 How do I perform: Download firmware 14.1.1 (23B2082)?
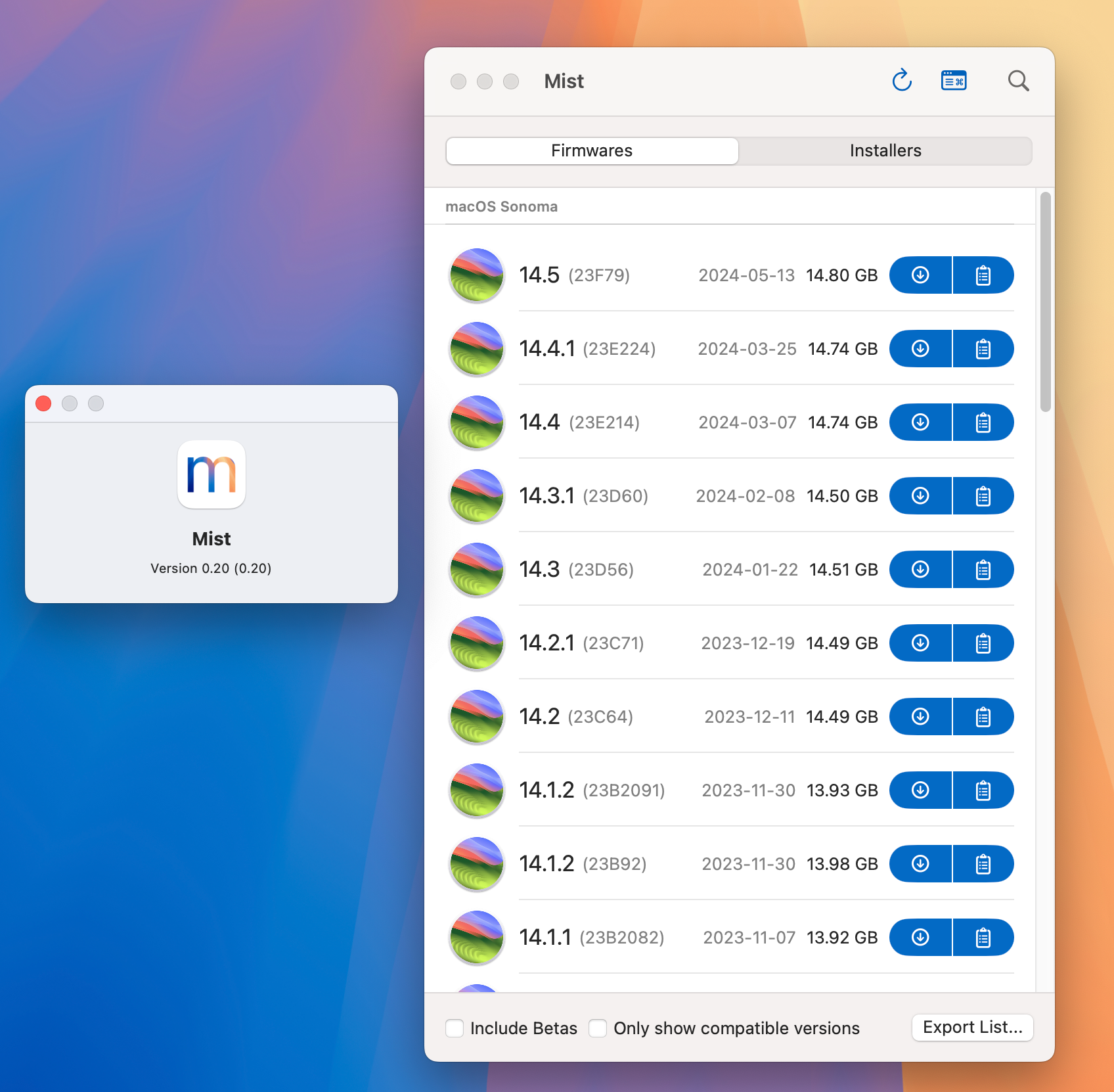[x=920, y=937]
